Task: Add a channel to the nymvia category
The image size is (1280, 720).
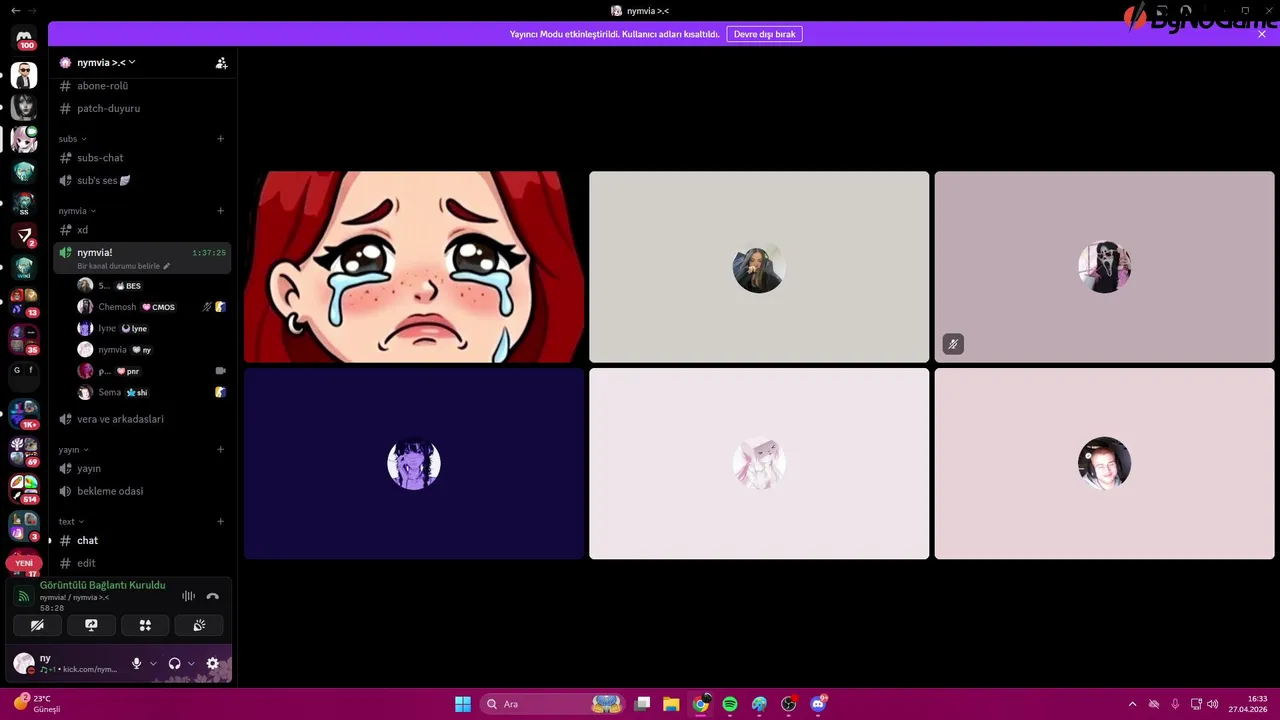Action: [x=221, y=211]
